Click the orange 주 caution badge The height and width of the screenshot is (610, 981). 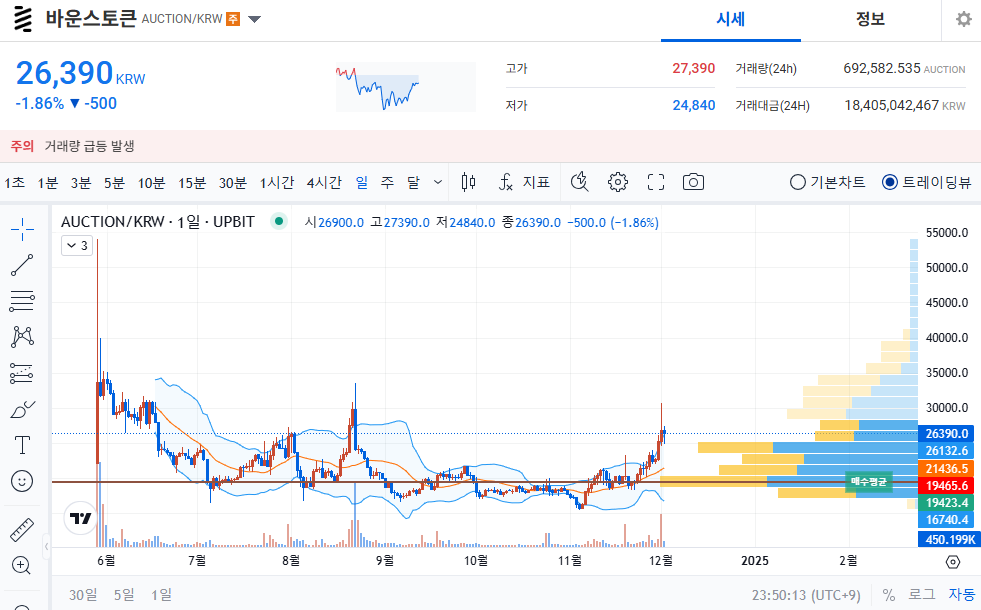pos(233,19)
